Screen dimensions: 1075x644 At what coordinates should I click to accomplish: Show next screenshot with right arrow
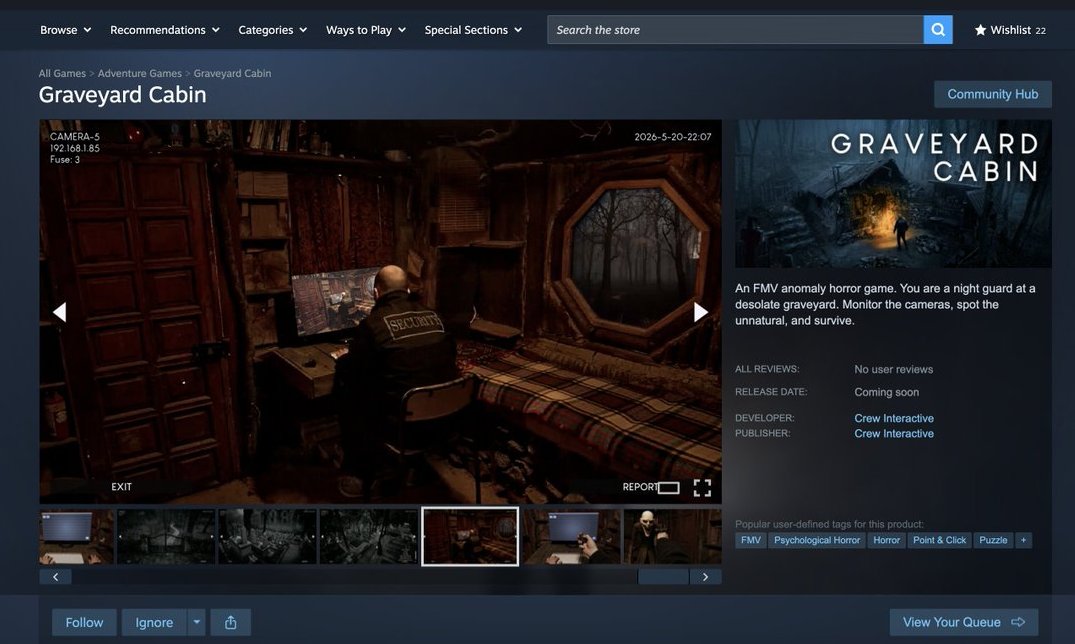click(x=700, y=312)
